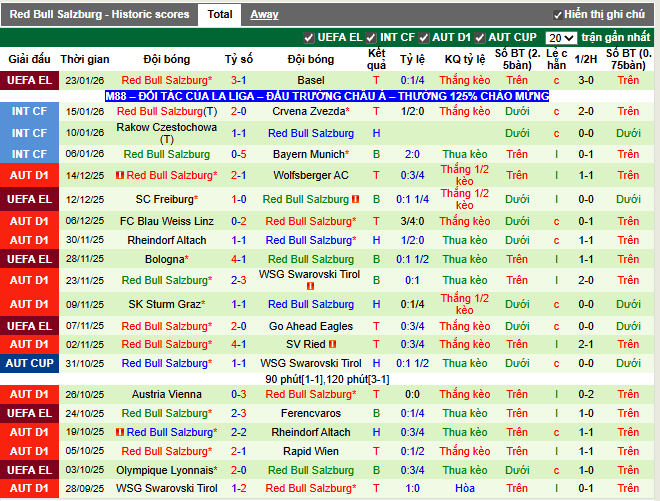Open Crvena Zvezda team link
The image size is (660, 501).
tap(311, 111)
